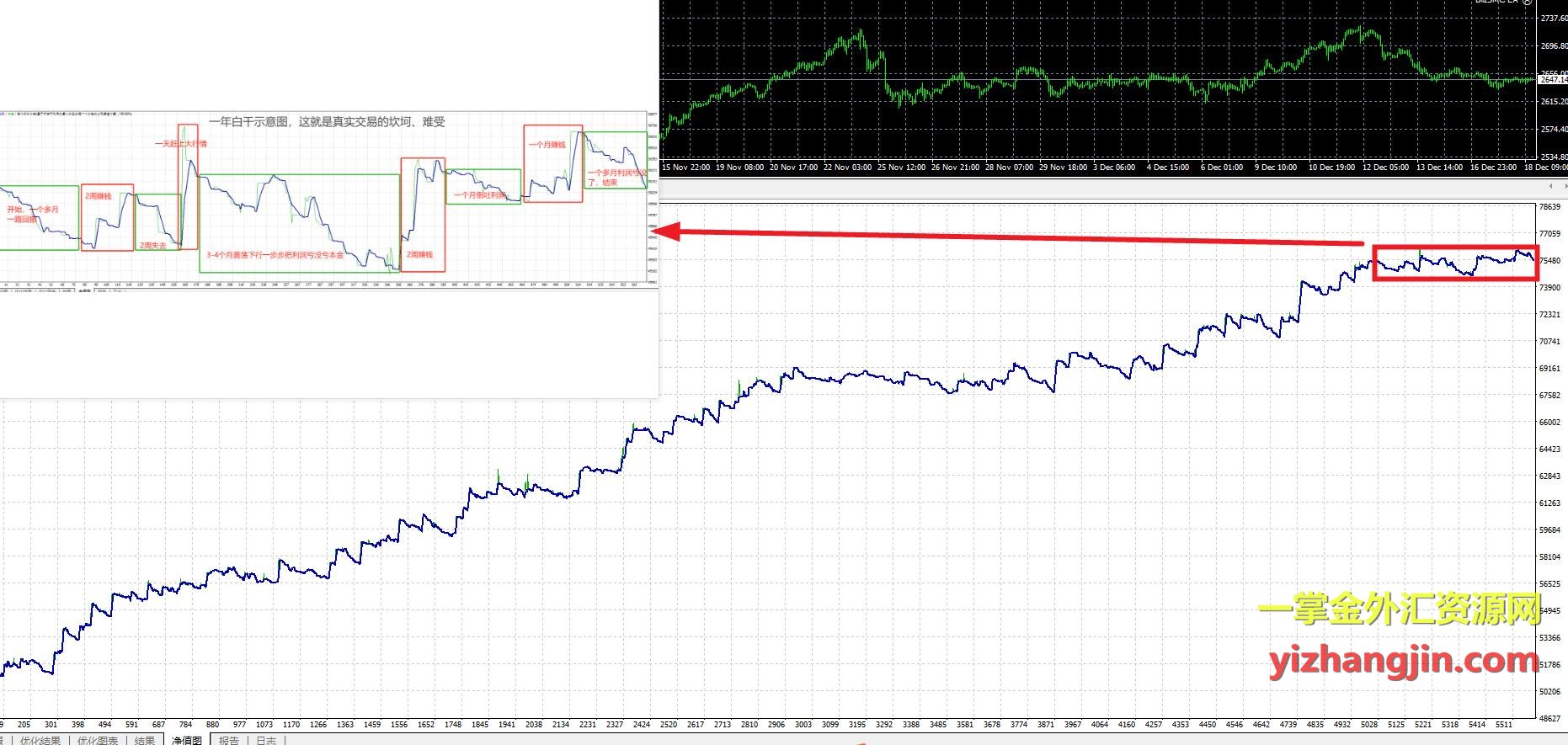Click the left scroll arrow below the price chart
This screenshot has height=745, width=1568.
(1552, 185)
